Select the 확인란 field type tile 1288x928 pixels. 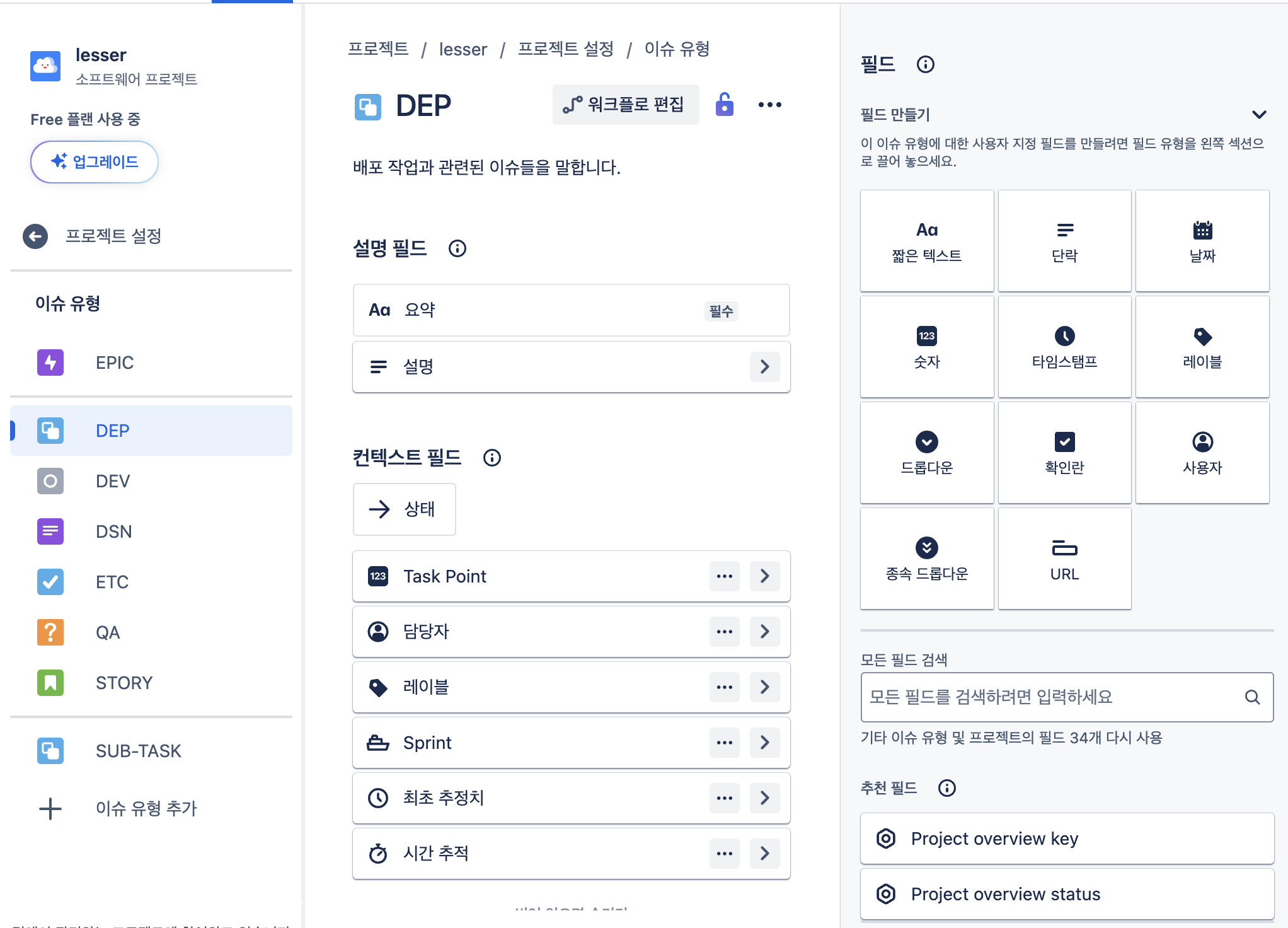click(x=1064, y=452)
